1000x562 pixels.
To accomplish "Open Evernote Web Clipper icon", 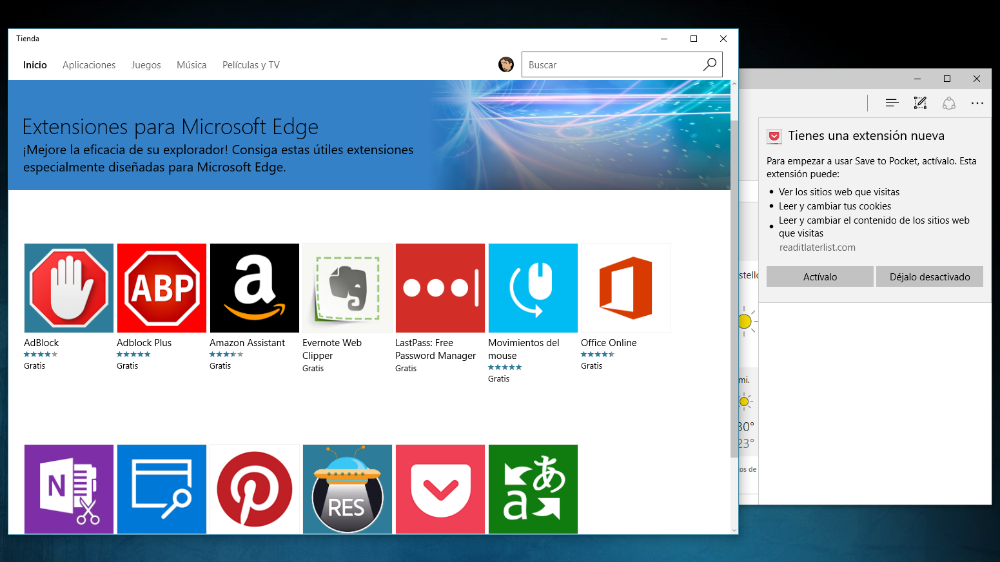I will (x=347, y=288).
